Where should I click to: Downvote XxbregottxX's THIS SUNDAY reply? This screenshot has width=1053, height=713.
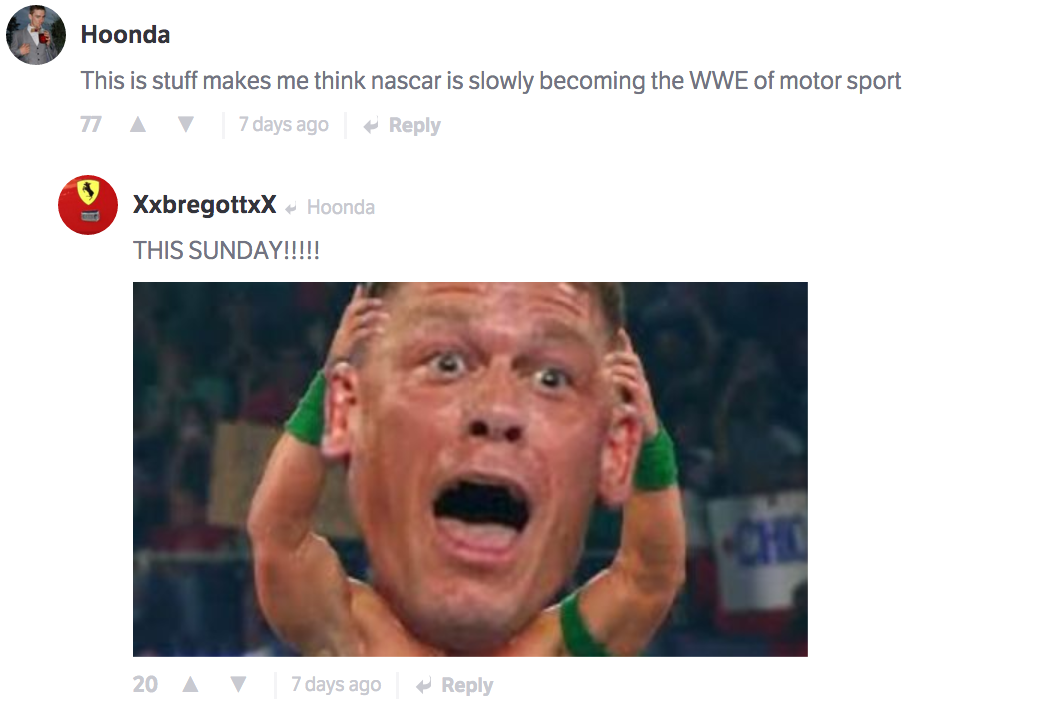(238, 684)
